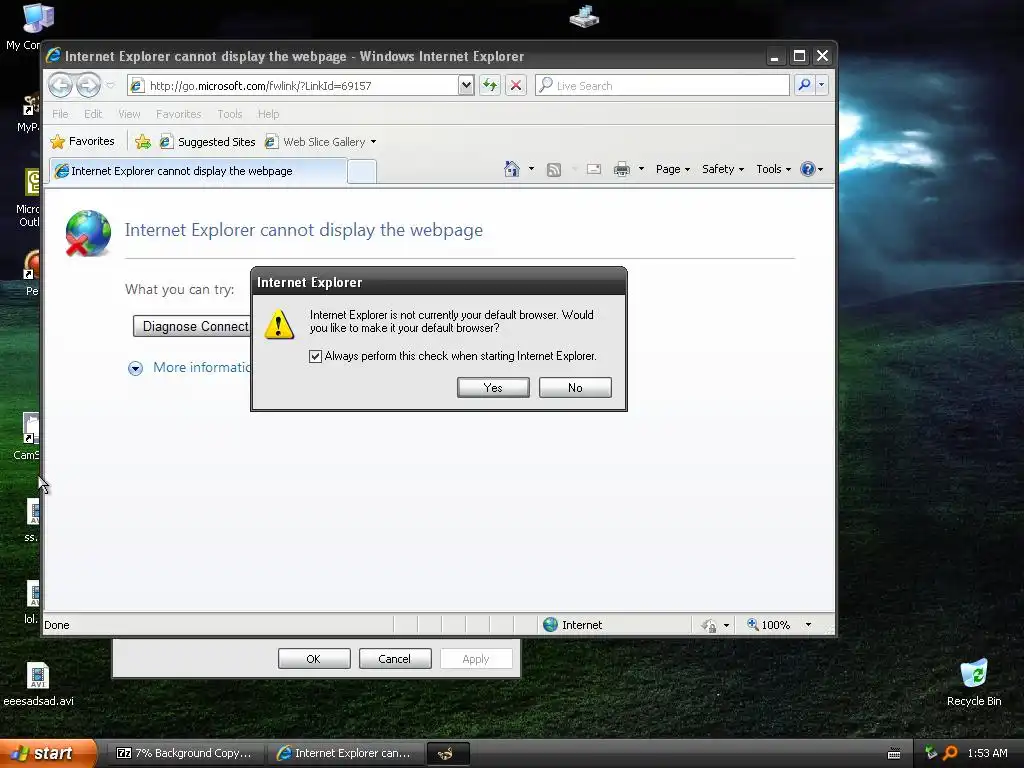
Task: Click the Start button
Action: point(47,753)
